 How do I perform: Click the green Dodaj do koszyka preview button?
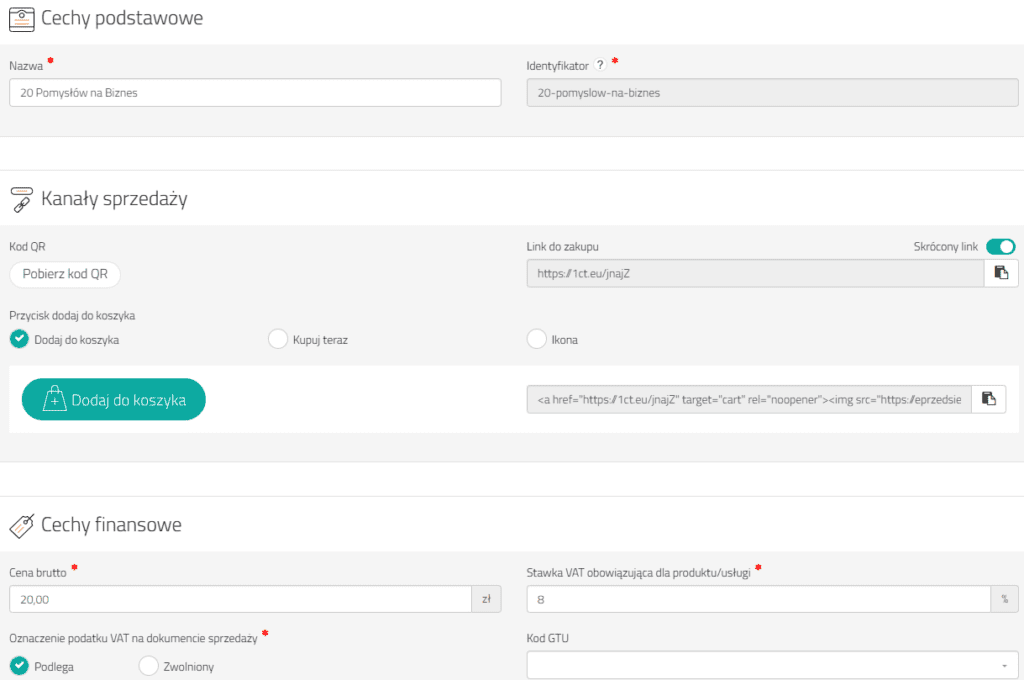pos(113,399)
